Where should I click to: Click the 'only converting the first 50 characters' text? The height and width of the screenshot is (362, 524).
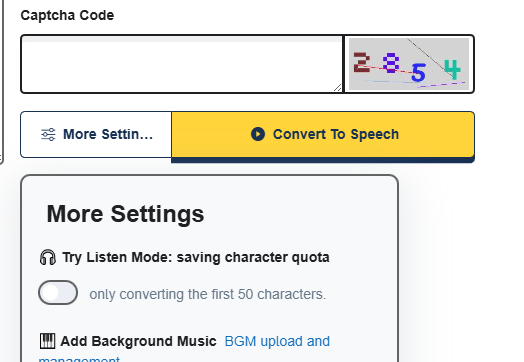208,294
